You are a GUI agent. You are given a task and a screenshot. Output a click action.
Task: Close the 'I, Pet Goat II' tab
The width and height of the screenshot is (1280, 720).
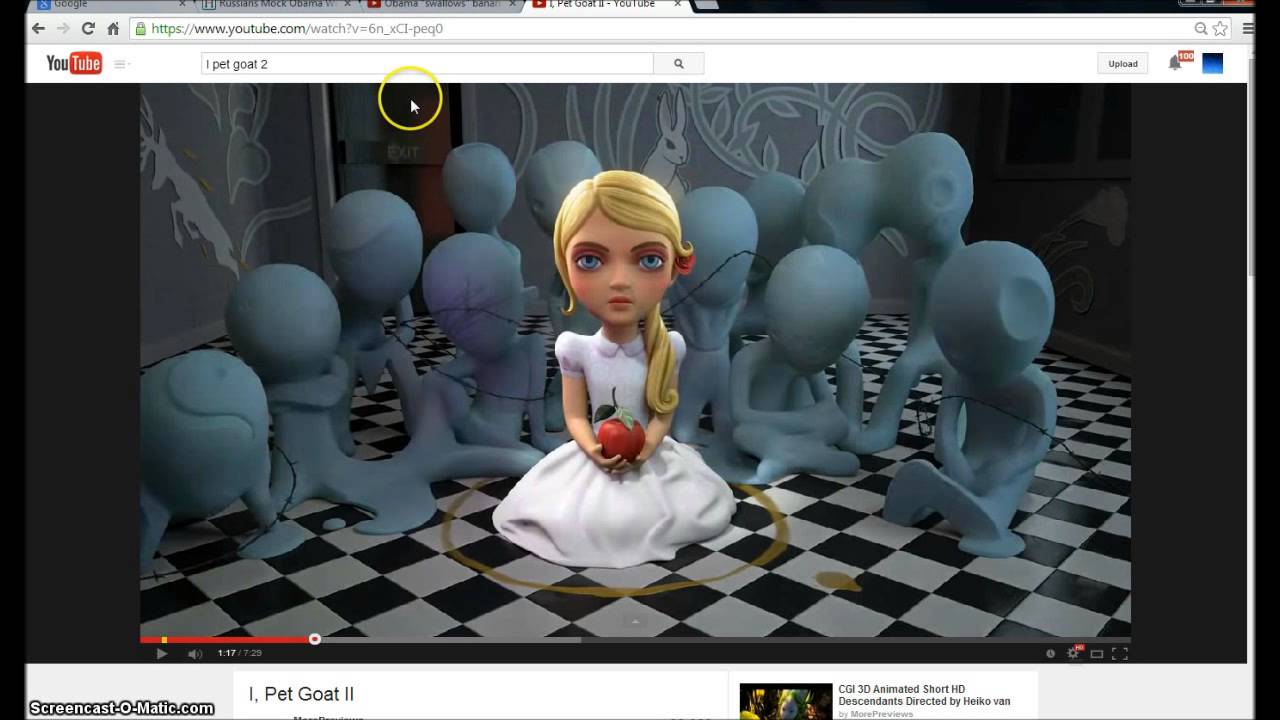point(679,4)
